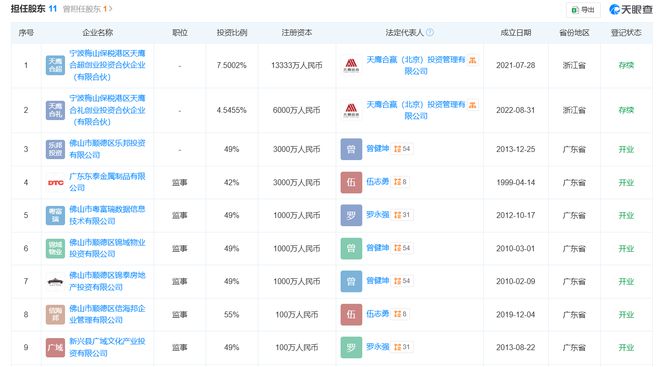Click company count badge 31 in row 5
Image resolution: width=660 pixels, height=367 pixels.
402,215
